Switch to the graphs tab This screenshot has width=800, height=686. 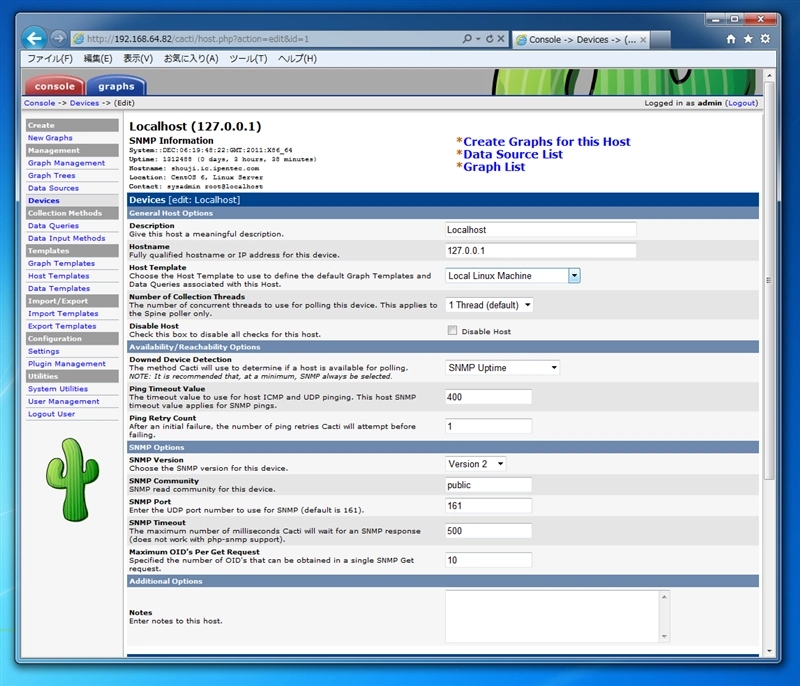116,86
